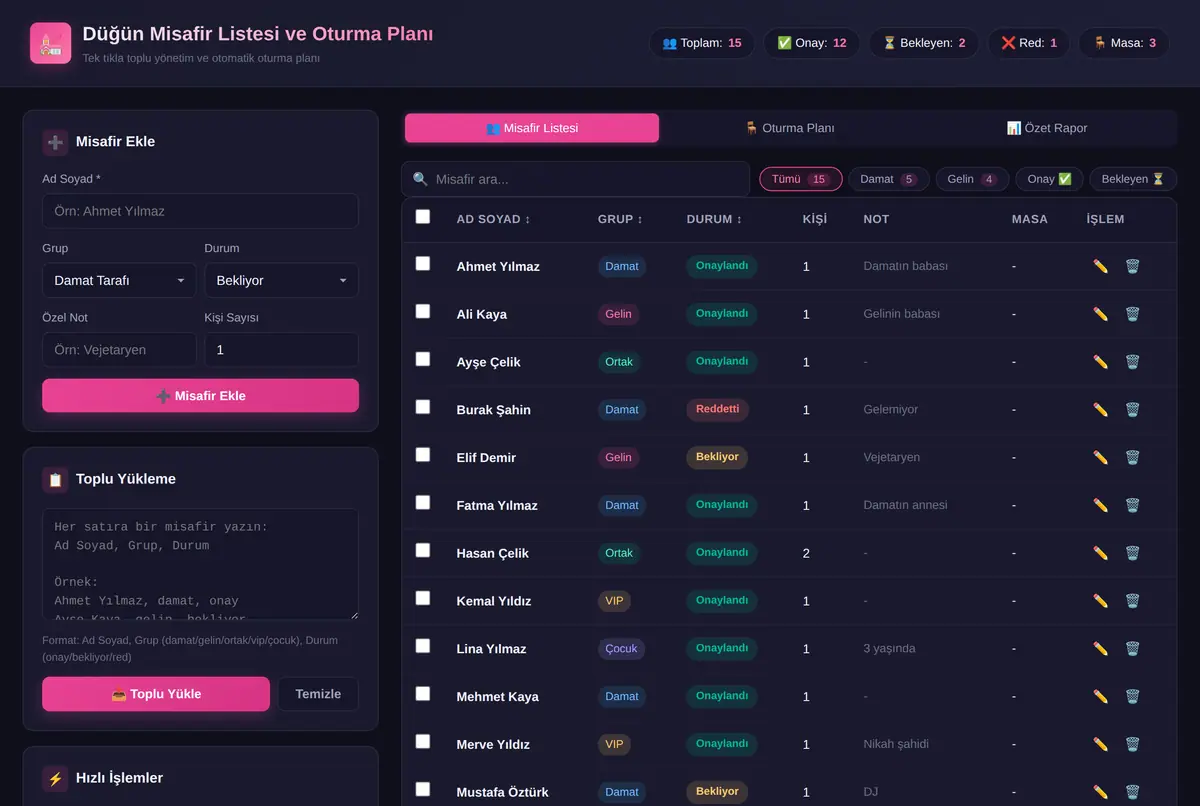The width and height of the screenshot is (1200, 806).
Task: Toggle the select-all guests checkbox
Action: click(x=423, y=216)
